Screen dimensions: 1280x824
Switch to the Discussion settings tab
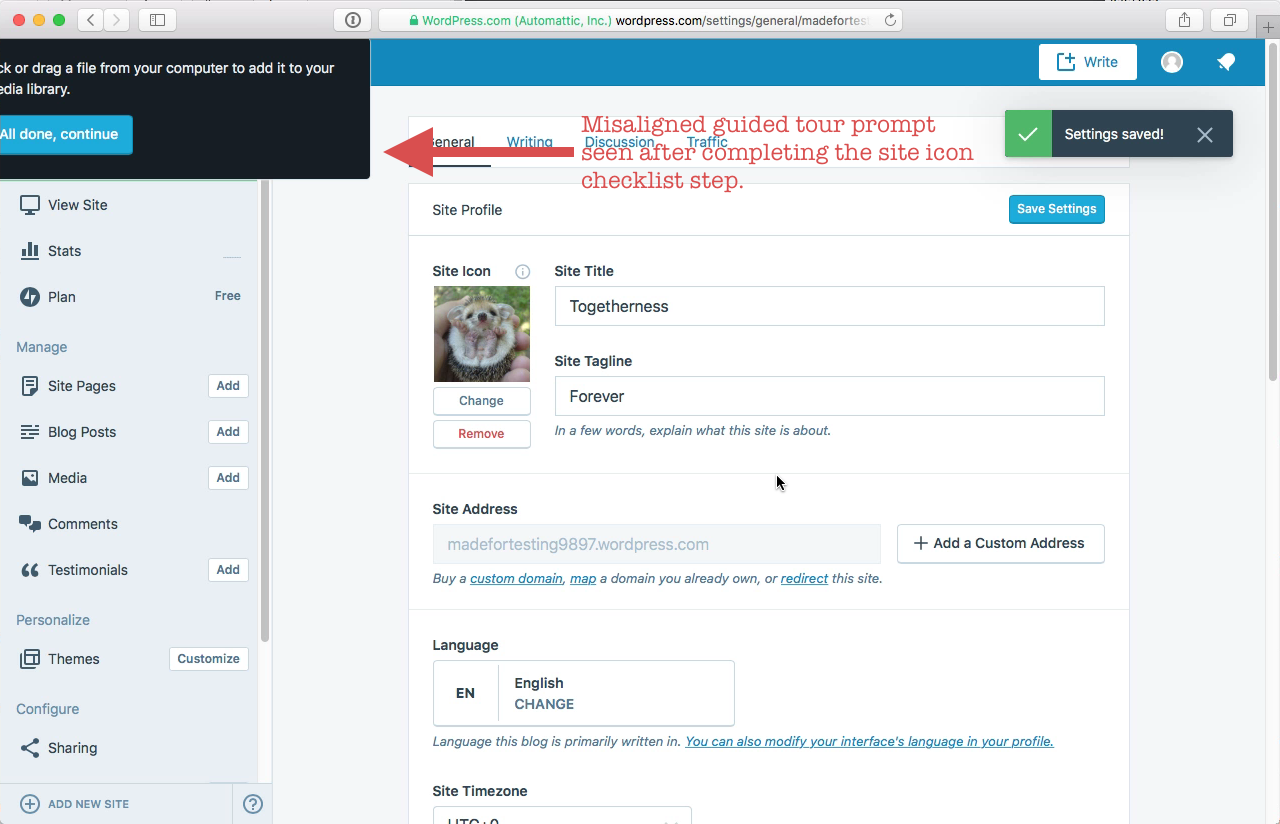619,142
